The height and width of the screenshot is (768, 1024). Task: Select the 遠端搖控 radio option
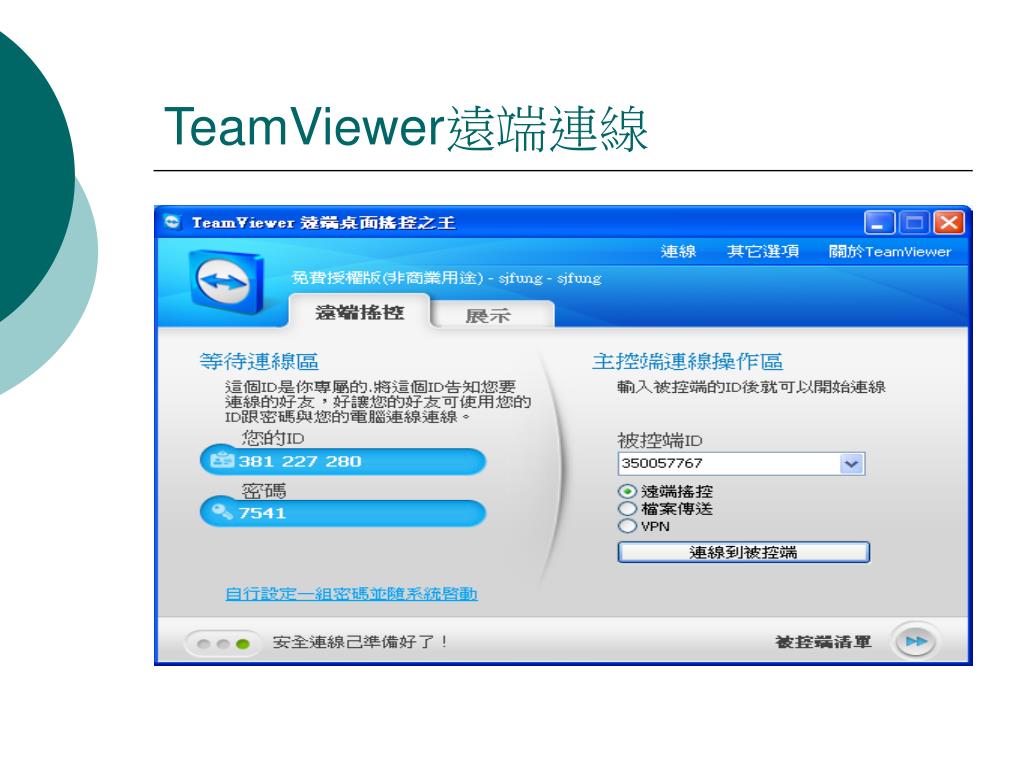pyautogui.click(x=627, y=491)
